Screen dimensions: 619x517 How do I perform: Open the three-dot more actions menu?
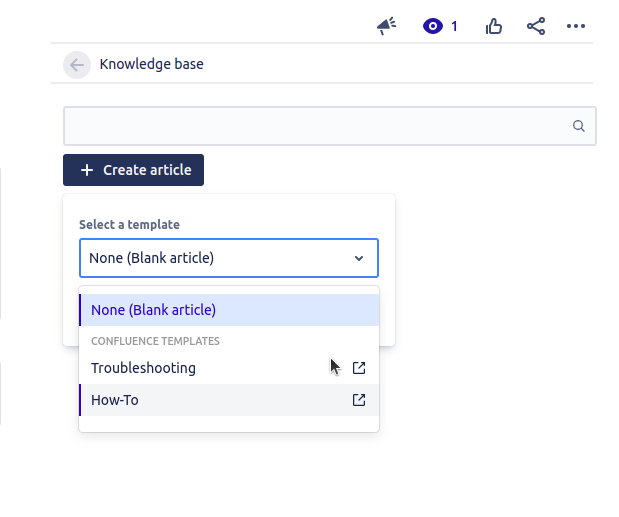[576, 26]
